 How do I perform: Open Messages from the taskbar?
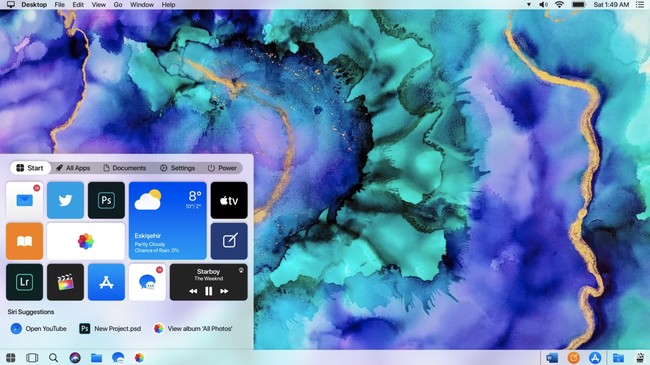118,358
